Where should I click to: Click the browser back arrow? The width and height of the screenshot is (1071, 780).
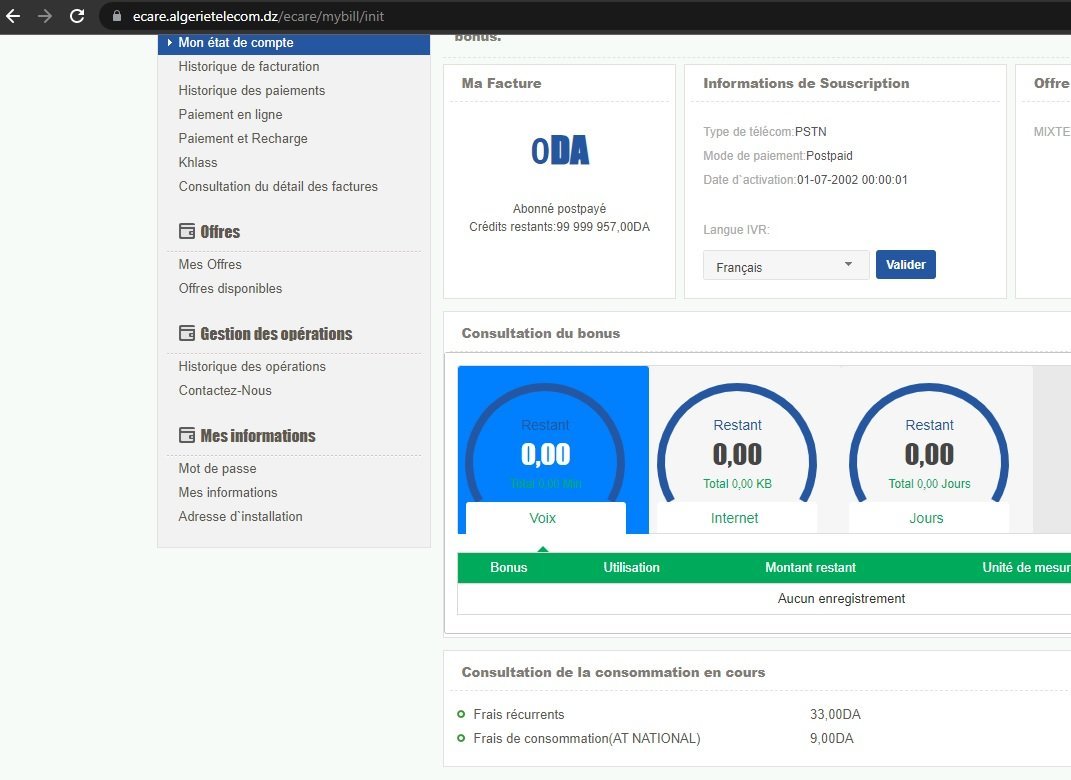pyautogui.click(x=13, y=16)
